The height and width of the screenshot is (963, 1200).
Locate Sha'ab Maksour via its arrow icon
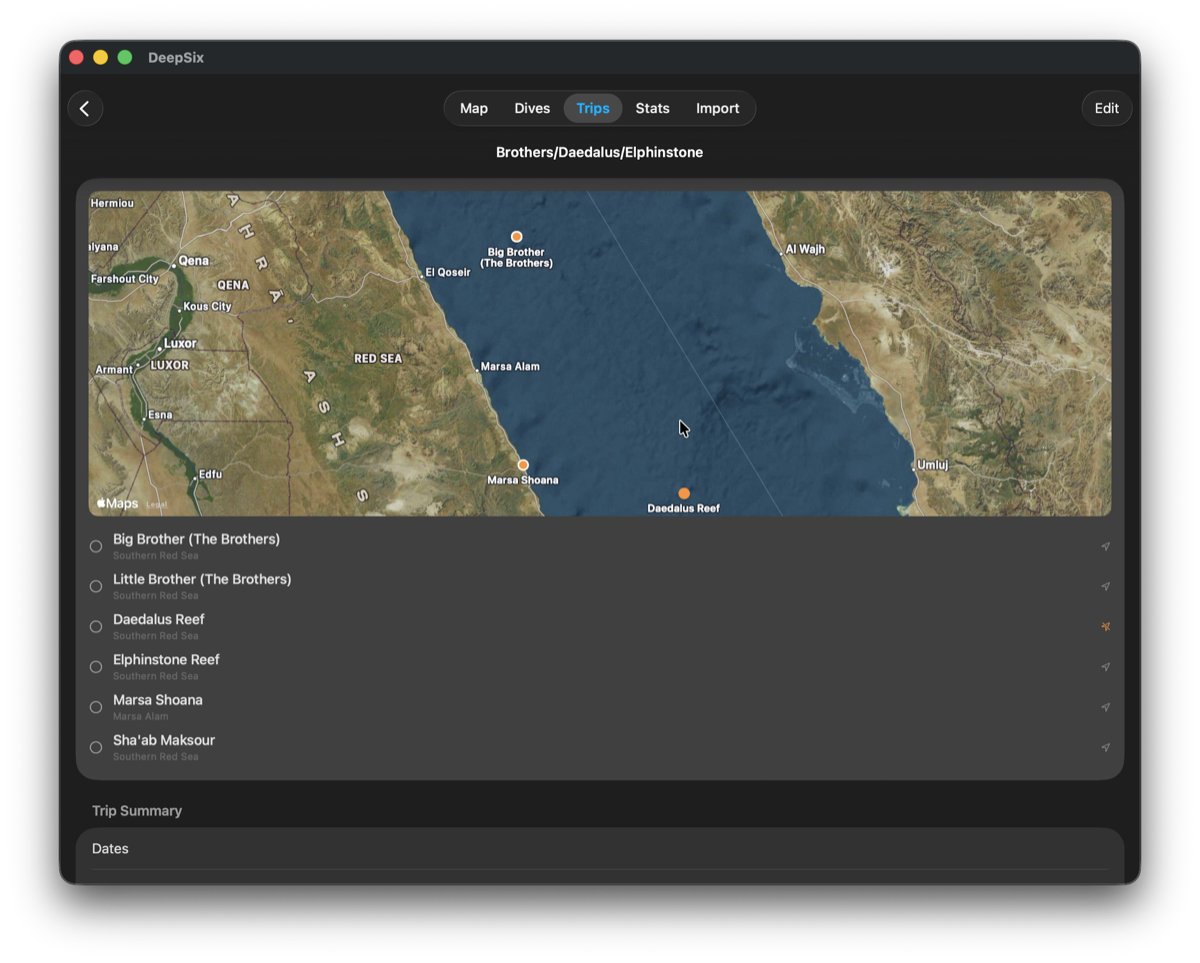pos(1105,747)
